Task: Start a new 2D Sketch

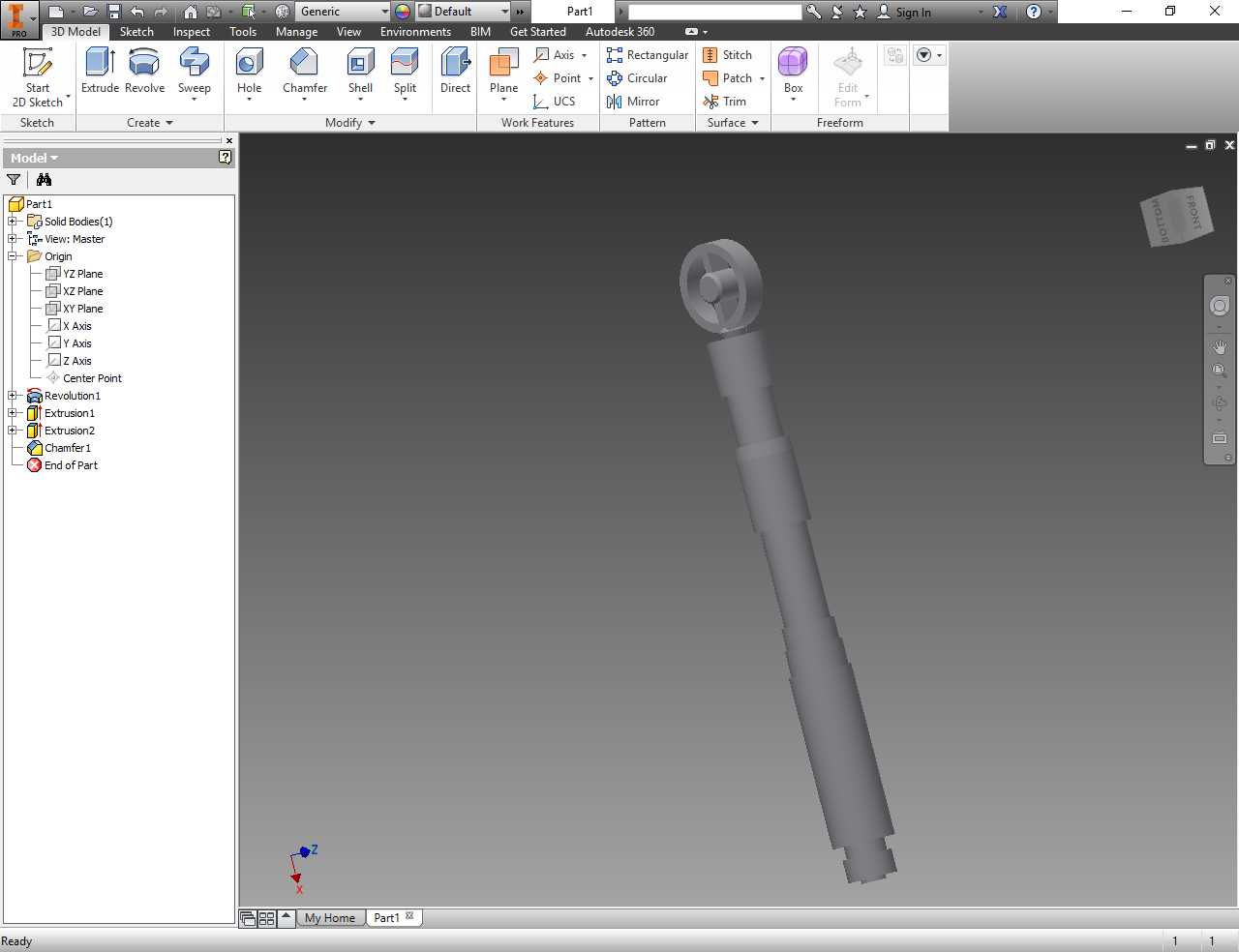Action: (38, 77)
